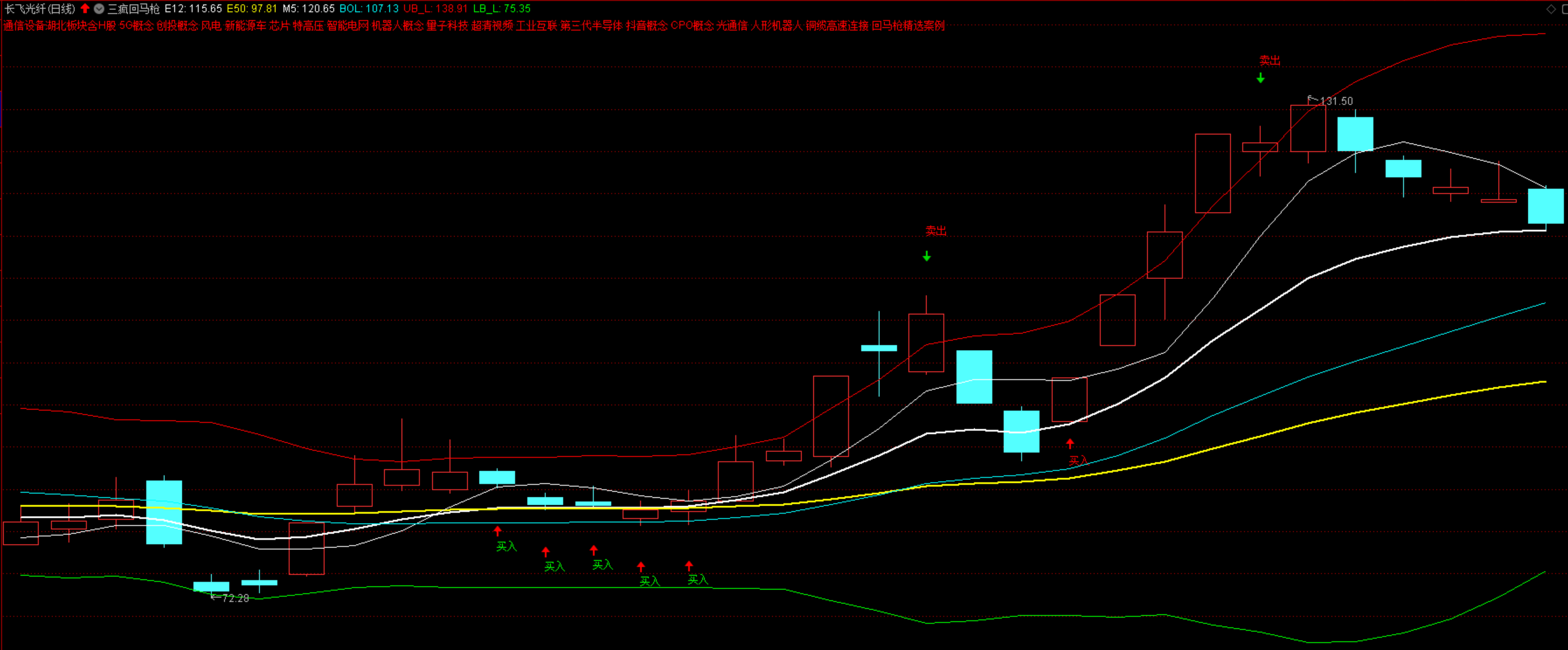This screenshot has height=650, width=1568.
Task: Click the rightmost red 买入 arrow, right of the large cyan candles
Action: pyautogui.click(x=1070, y=443)
